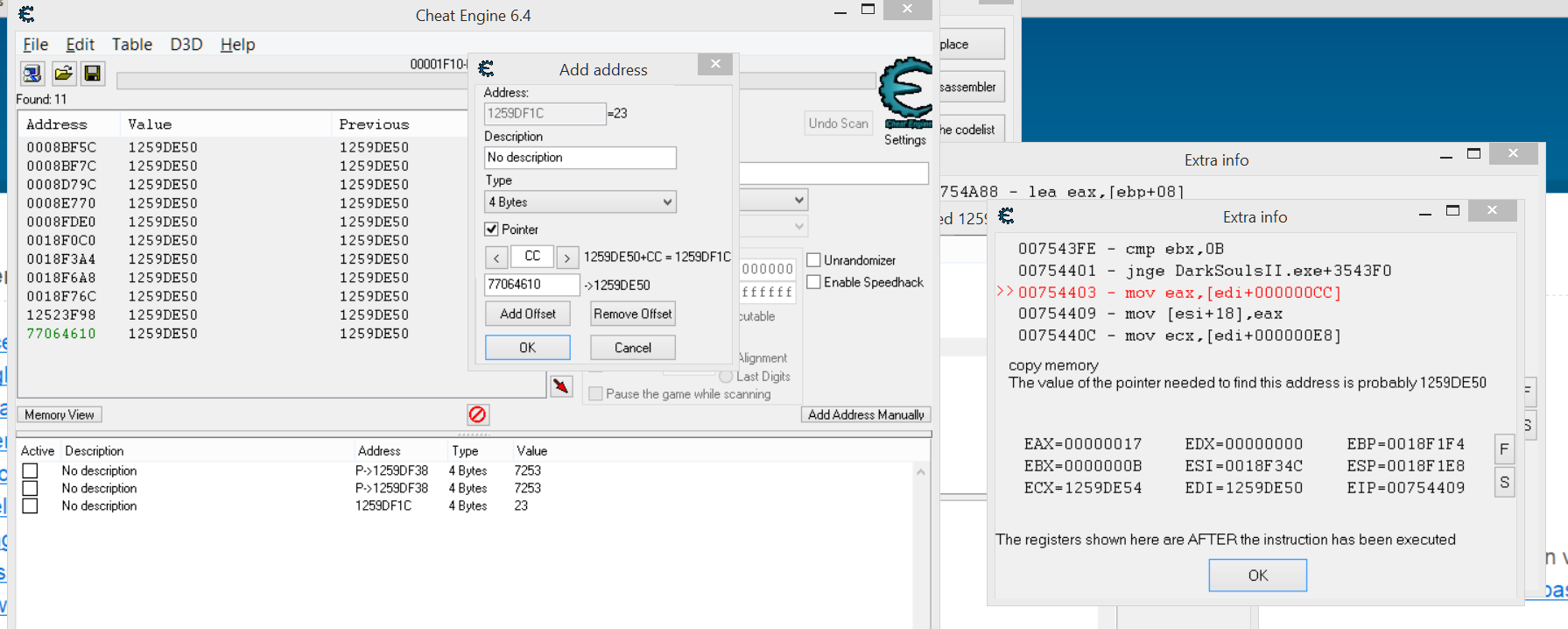Toggle Enable Speedhack checkbox
Screen dimensions: 1568x629
point(814,282)
